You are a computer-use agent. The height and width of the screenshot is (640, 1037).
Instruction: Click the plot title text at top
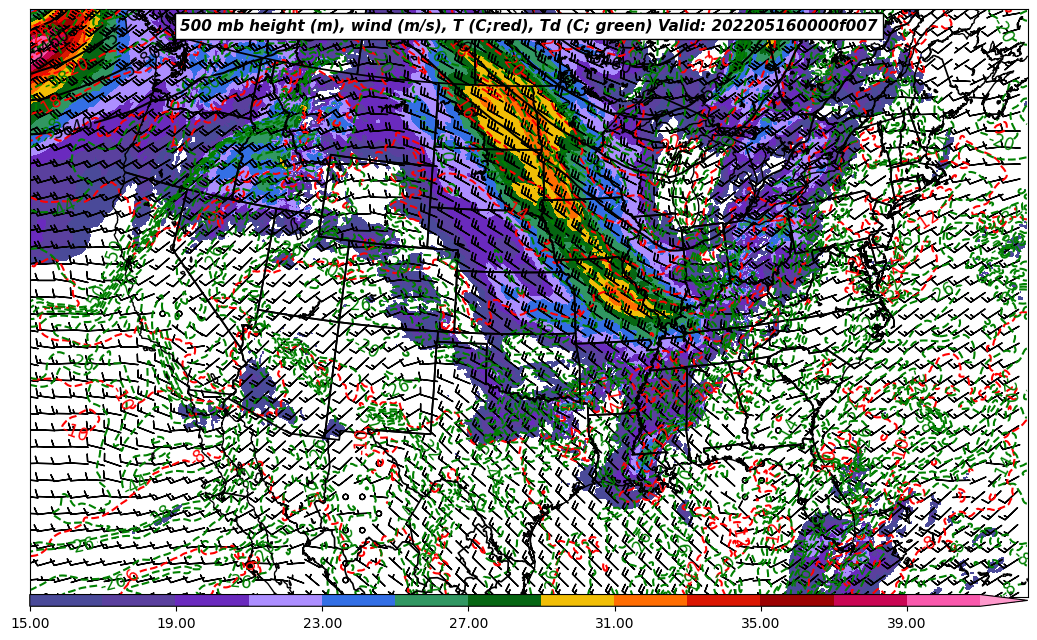click(x=528, y=26)
